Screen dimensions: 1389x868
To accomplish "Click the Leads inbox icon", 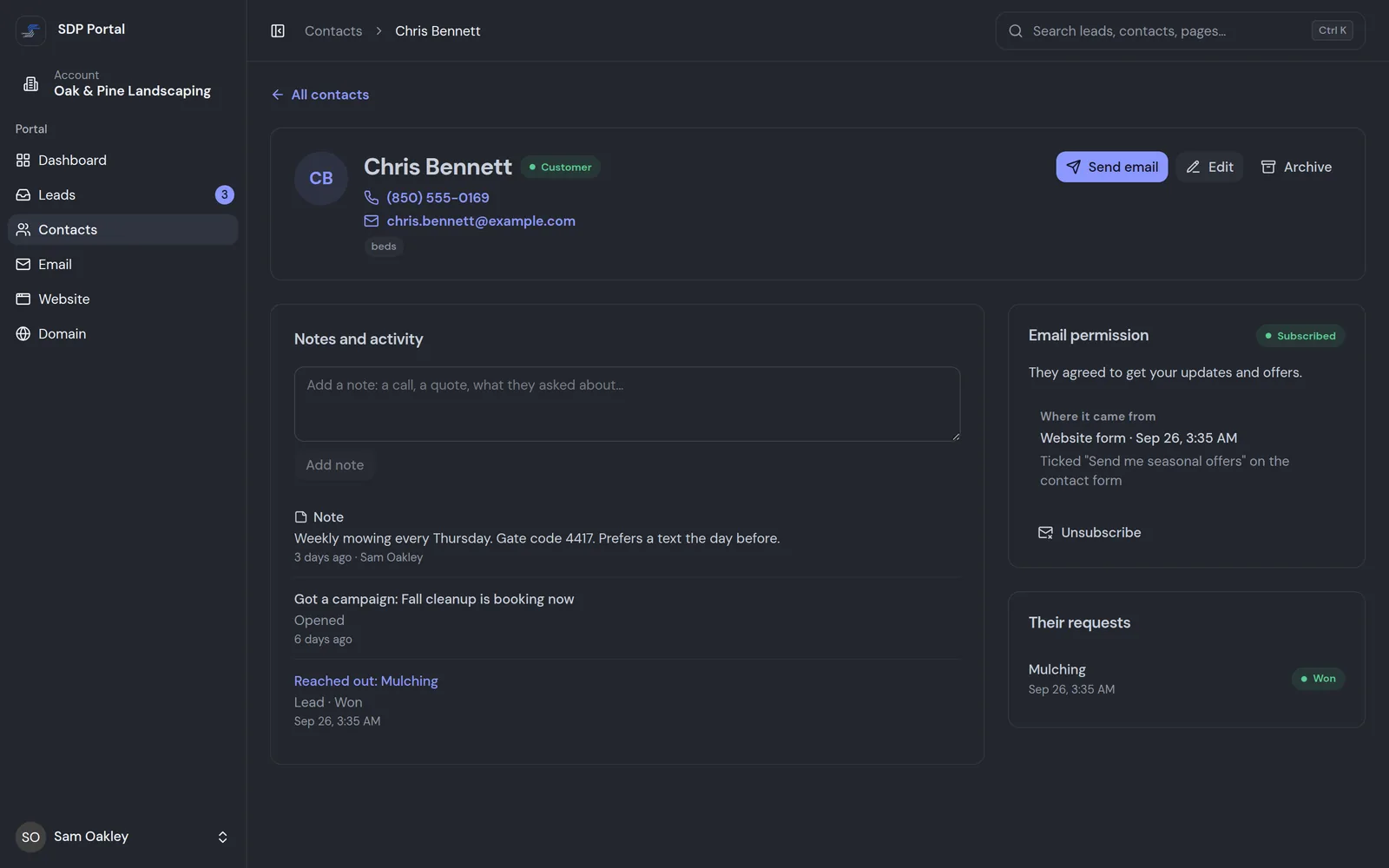I will [x=23, y=195].
